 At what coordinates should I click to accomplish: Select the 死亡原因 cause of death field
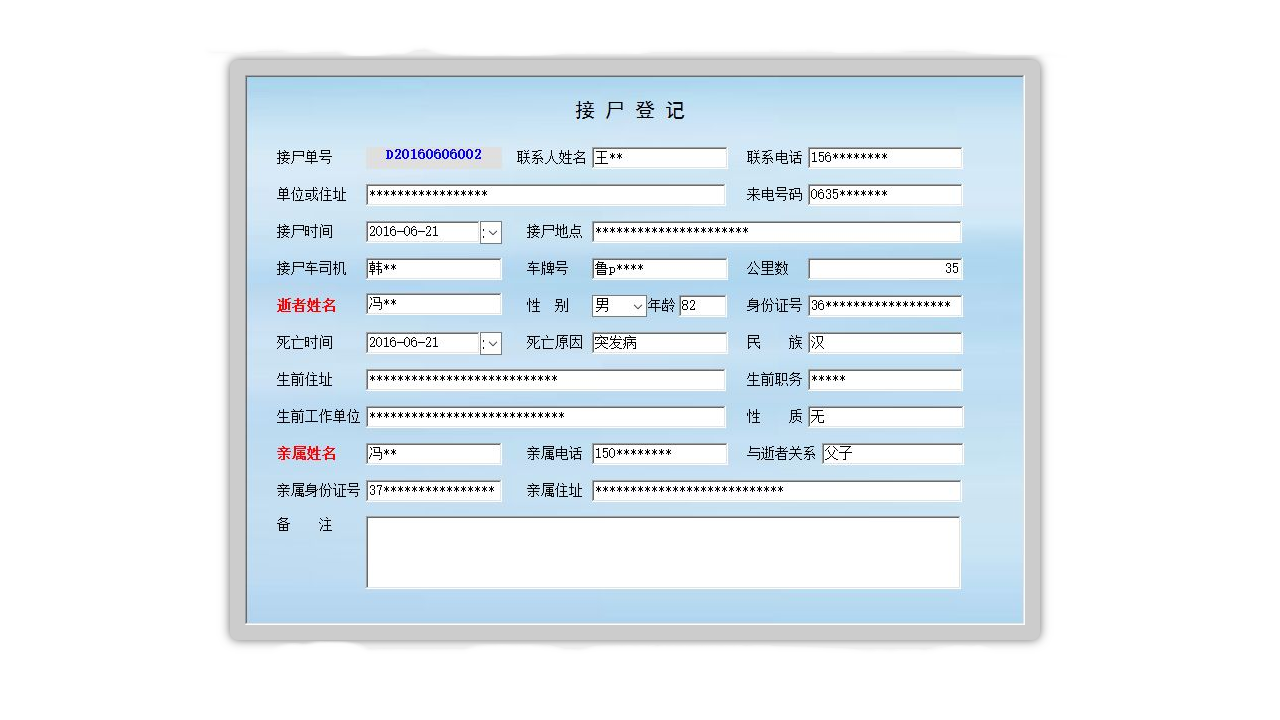tap(658, 342)
